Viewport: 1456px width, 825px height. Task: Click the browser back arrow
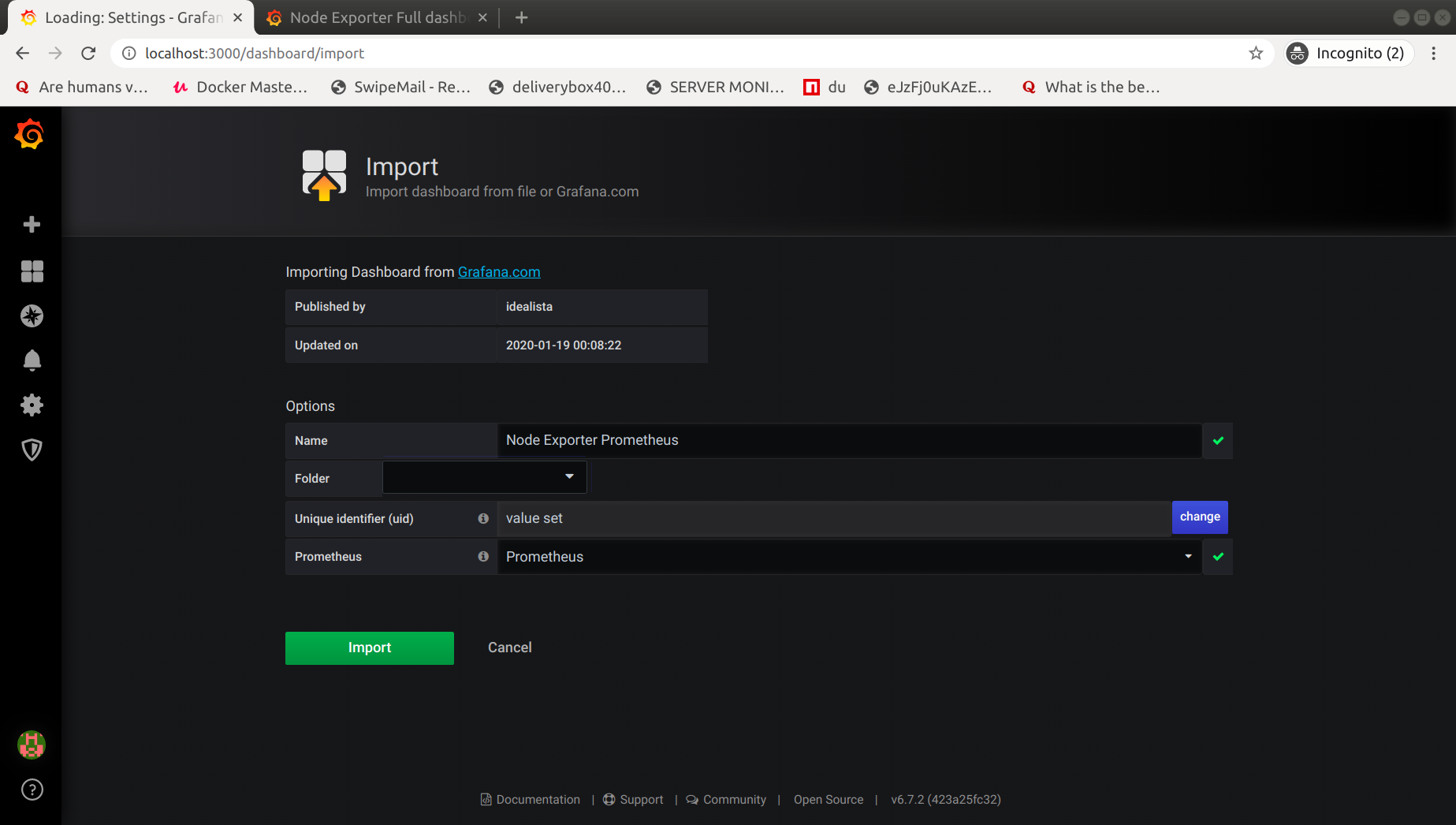(x=22, y=53)
